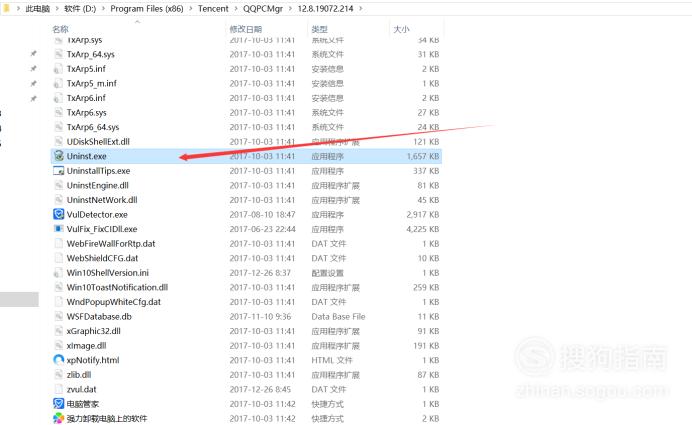Navigate to 软件 (D:) in breadcrumb
This screenshot has height=425, width=692.
click(80, 9)
